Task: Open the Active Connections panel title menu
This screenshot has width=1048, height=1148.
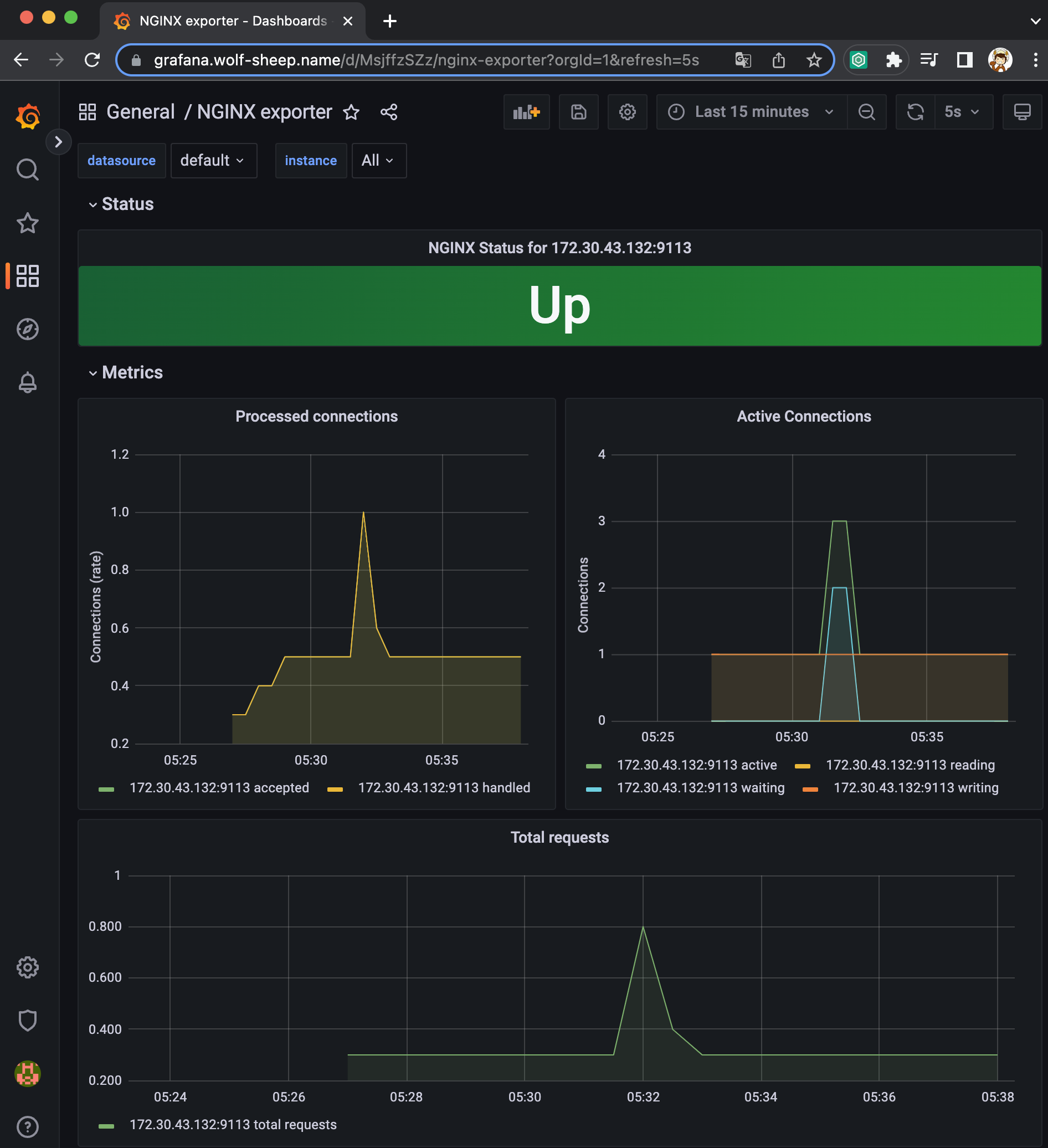Action: [804, 416]
